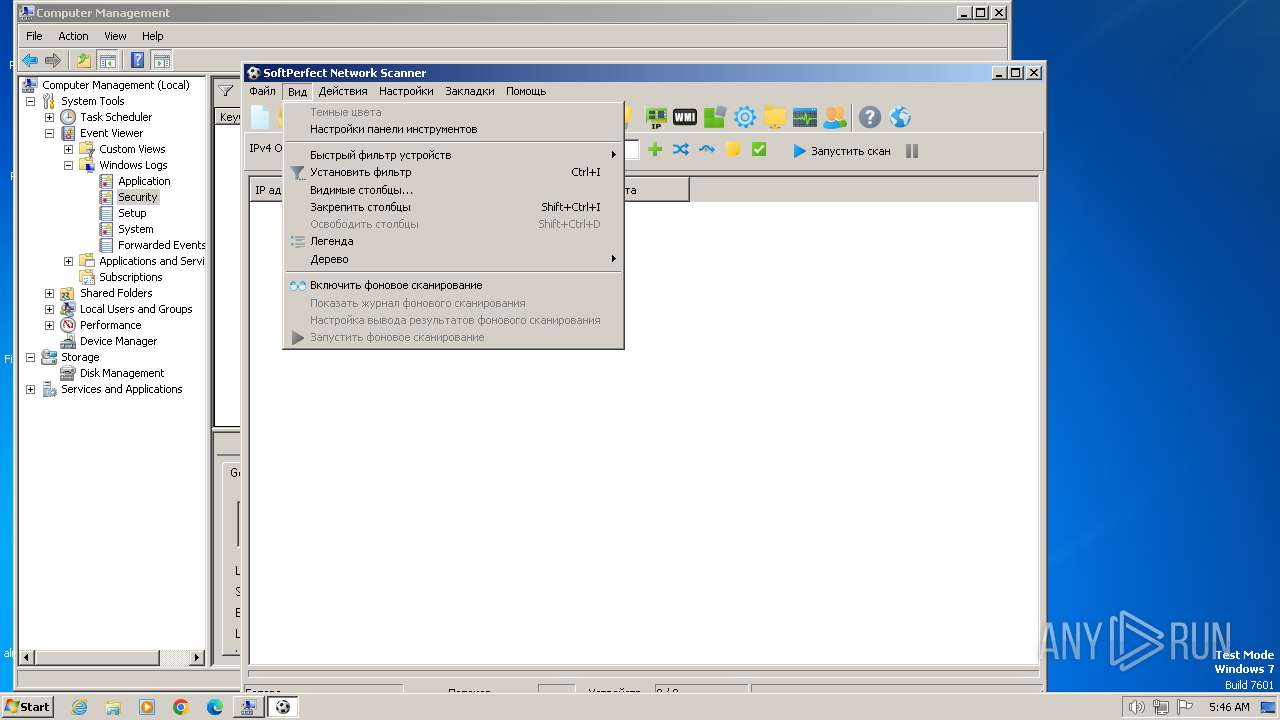Toggle Show/Hide Action Pane icon

click(161, 60)
